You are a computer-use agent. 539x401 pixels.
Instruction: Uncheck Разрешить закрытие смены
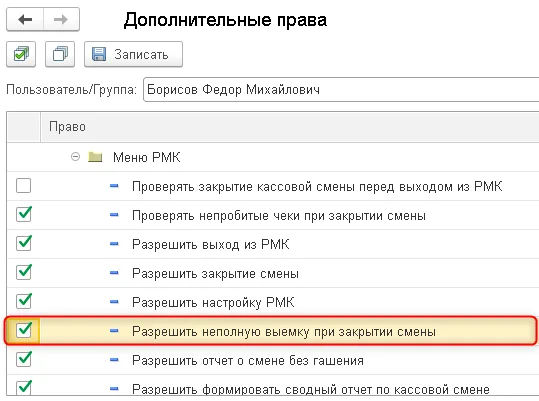click(23, 272)
